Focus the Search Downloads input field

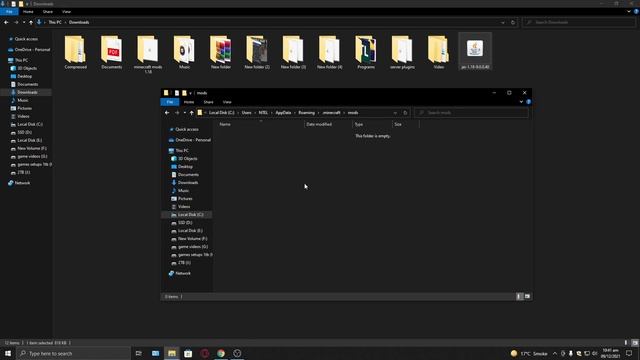click(579, 22)
